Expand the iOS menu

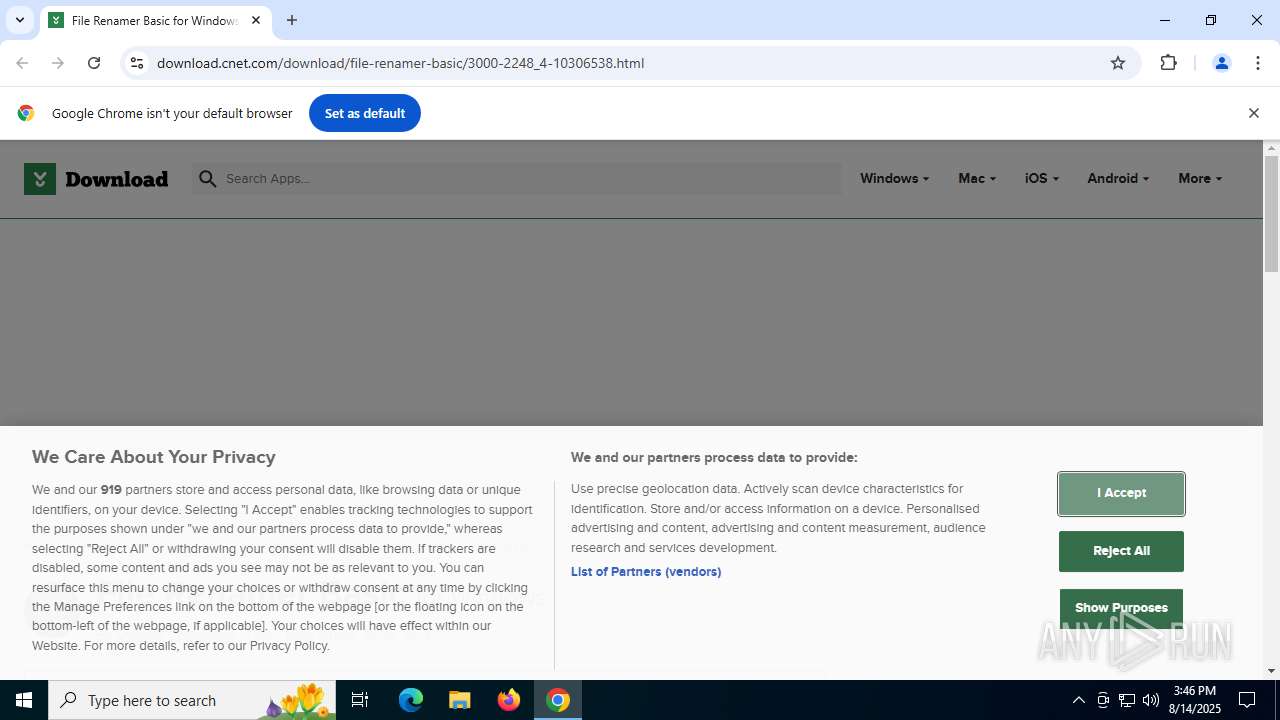point(1041,178)
